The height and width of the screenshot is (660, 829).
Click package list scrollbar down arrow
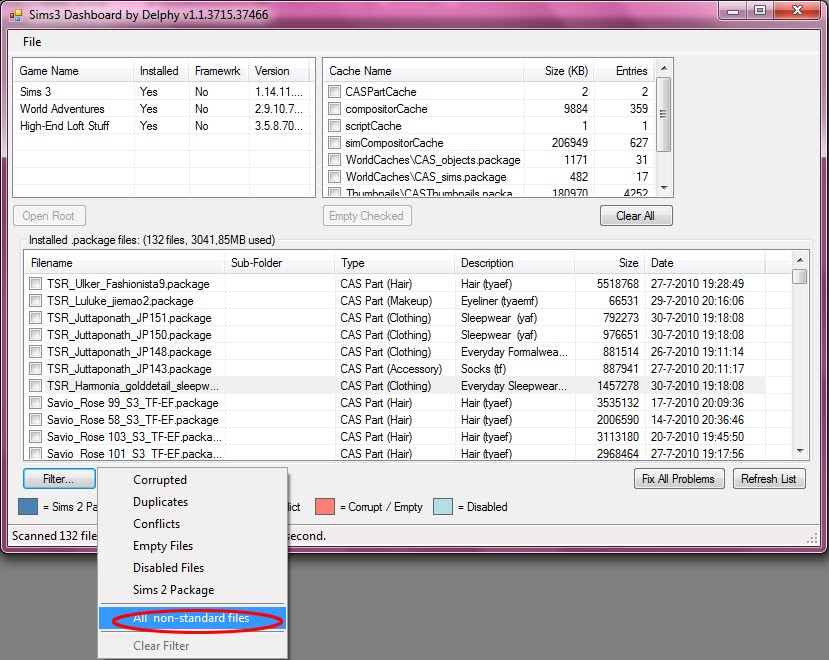coord(800,451)
